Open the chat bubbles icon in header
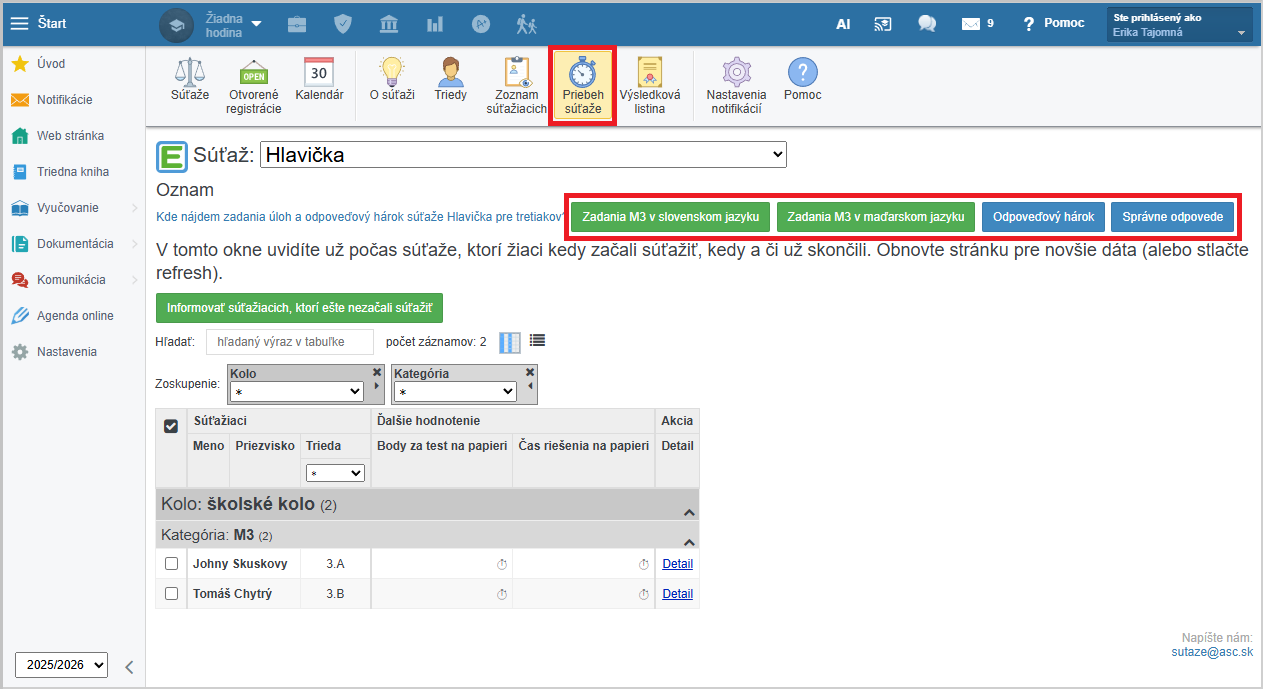 click(x=926, y=23)
